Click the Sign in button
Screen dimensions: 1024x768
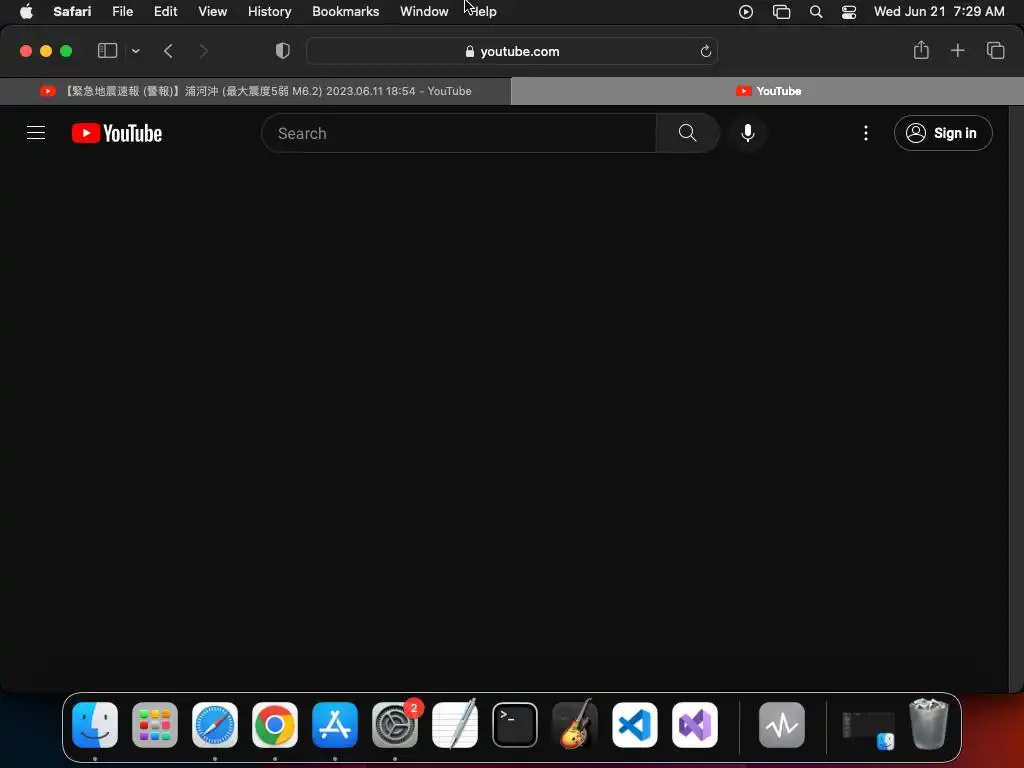point(943,133)
